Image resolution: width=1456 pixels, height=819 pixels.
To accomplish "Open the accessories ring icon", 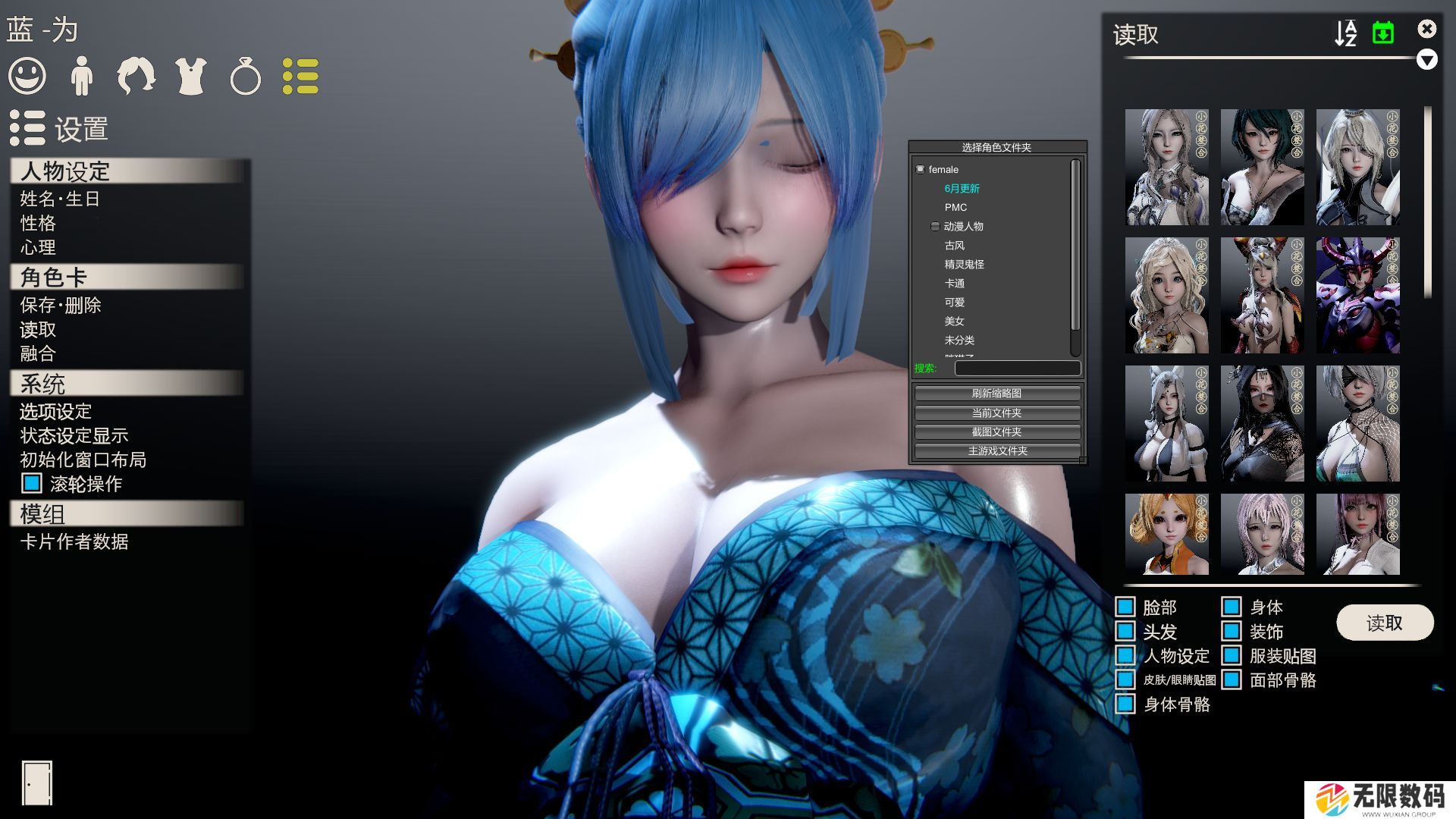I will [x=245, y=77].
